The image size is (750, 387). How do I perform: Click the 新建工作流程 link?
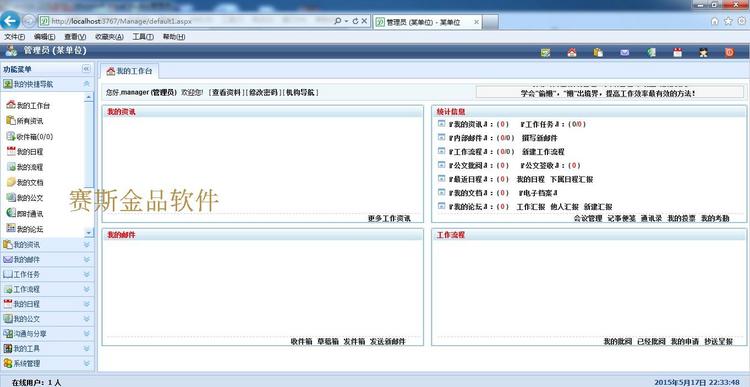pos(543,152)
